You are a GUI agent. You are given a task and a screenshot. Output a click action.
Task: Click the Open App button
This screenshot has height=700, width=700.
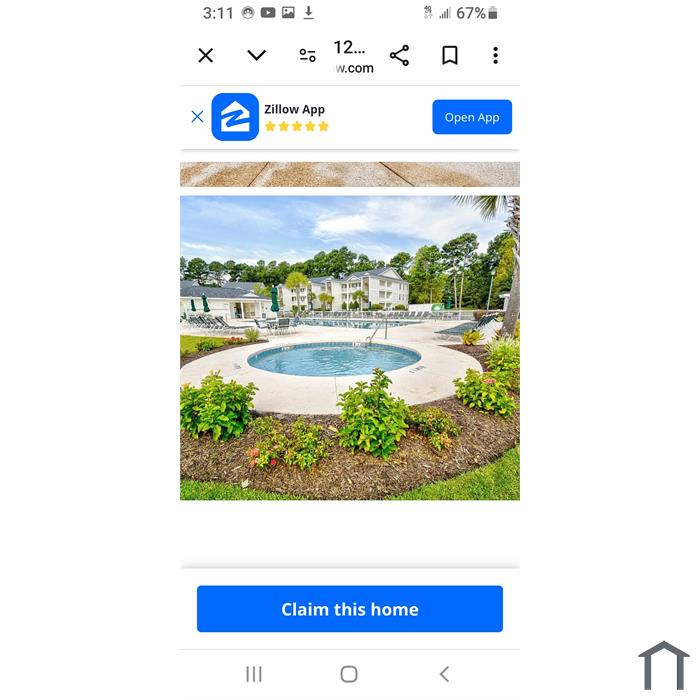tap(472, 117)
